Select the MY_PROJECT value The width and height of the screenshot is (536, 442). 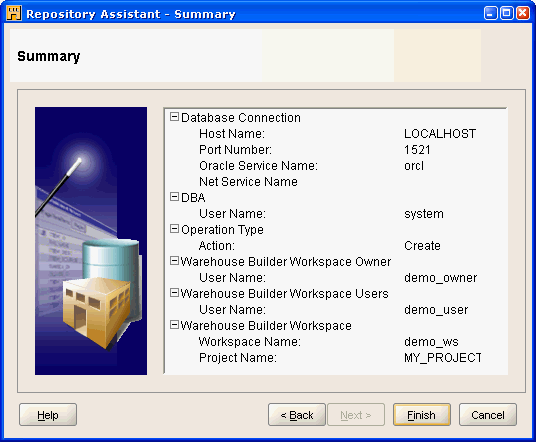point(443,358)
